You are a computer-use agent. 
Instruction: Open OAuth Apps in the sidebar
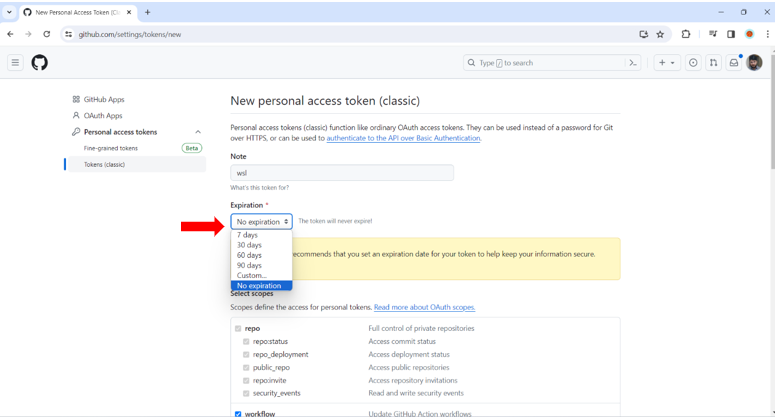tap(102, 116)
